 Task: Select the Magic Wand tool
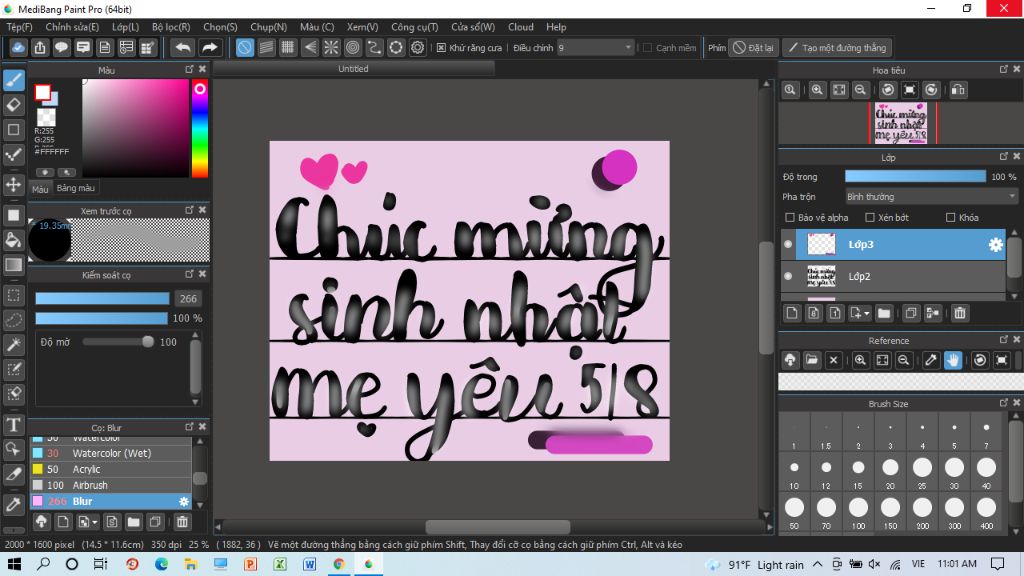(x=14, y=344)
